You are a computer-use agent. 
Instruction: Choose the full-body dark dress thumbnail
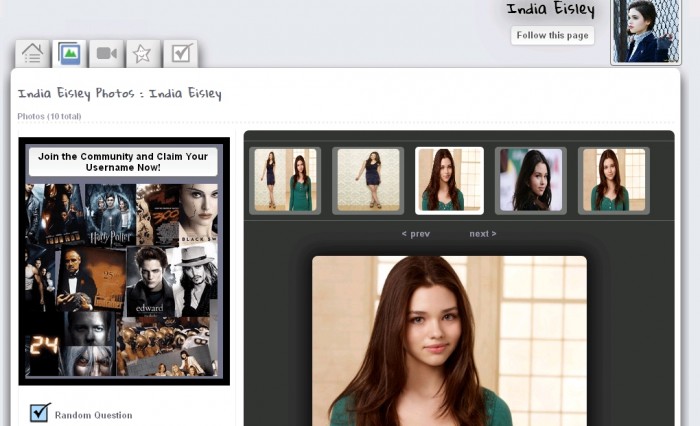coord(368,181)
